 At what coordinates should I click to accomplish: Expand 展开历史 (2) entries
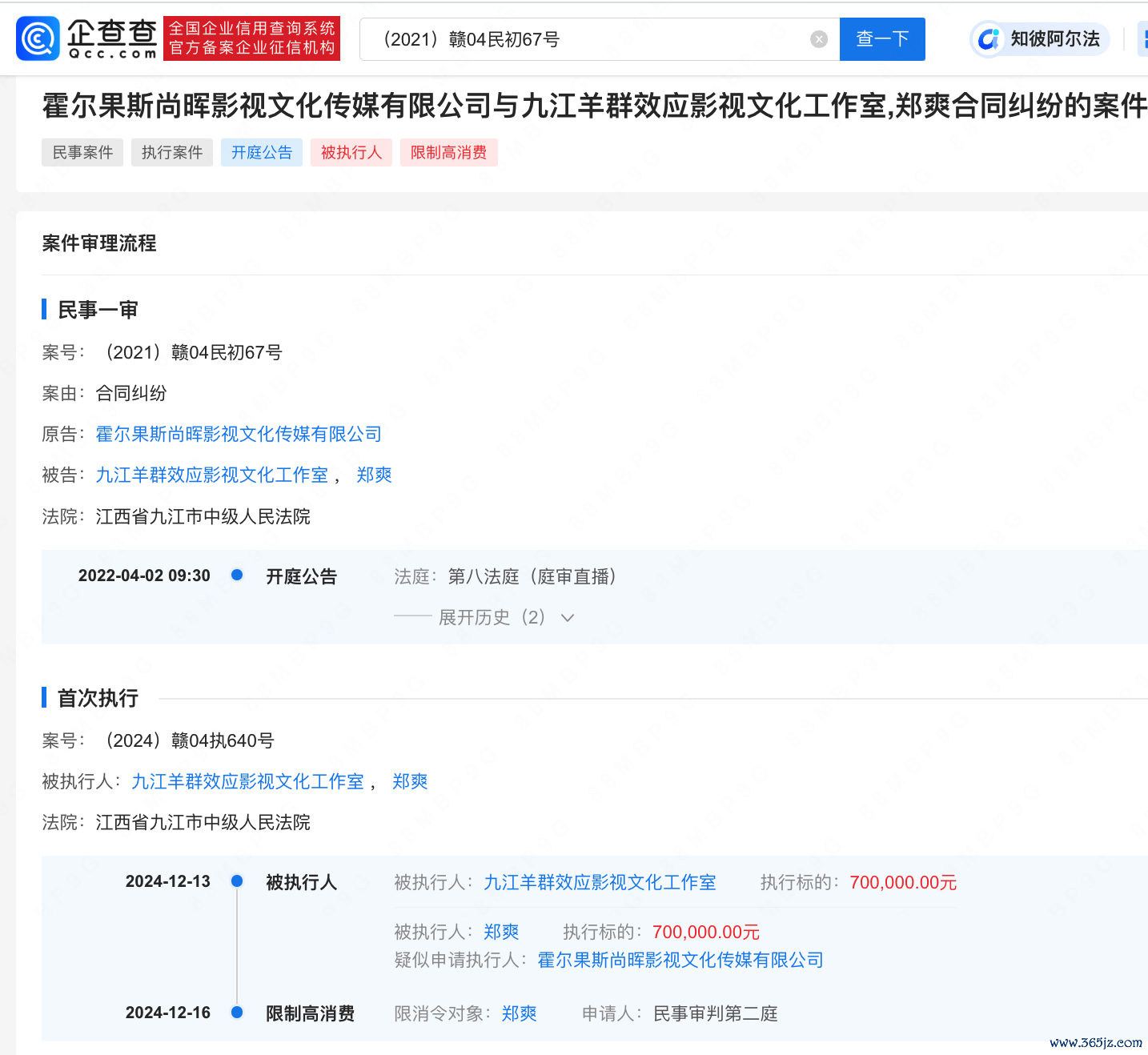click(x=492, y=617)
